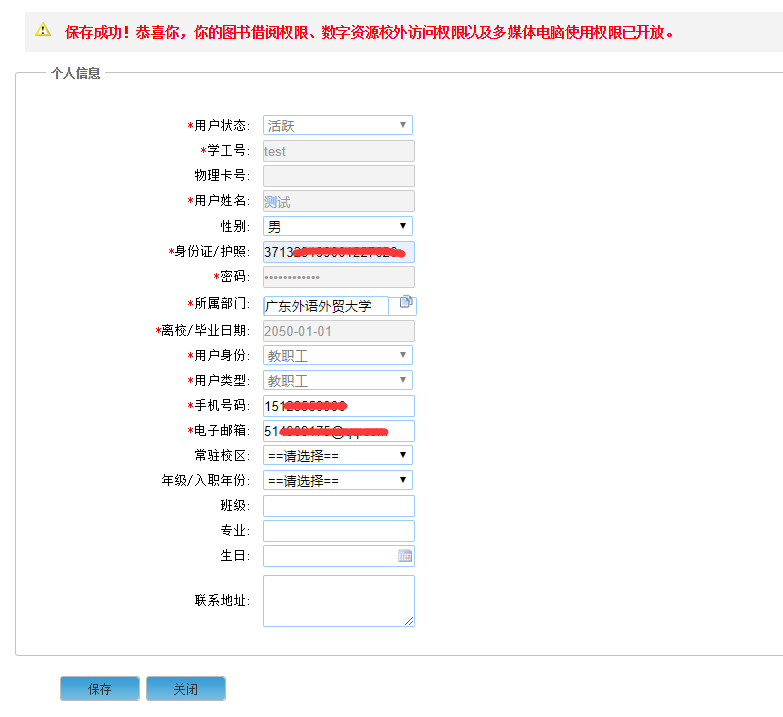The height and width of the screenshot is (717, 783).
Task: Click the 个人信息 section heading
Action: point(75,73)
